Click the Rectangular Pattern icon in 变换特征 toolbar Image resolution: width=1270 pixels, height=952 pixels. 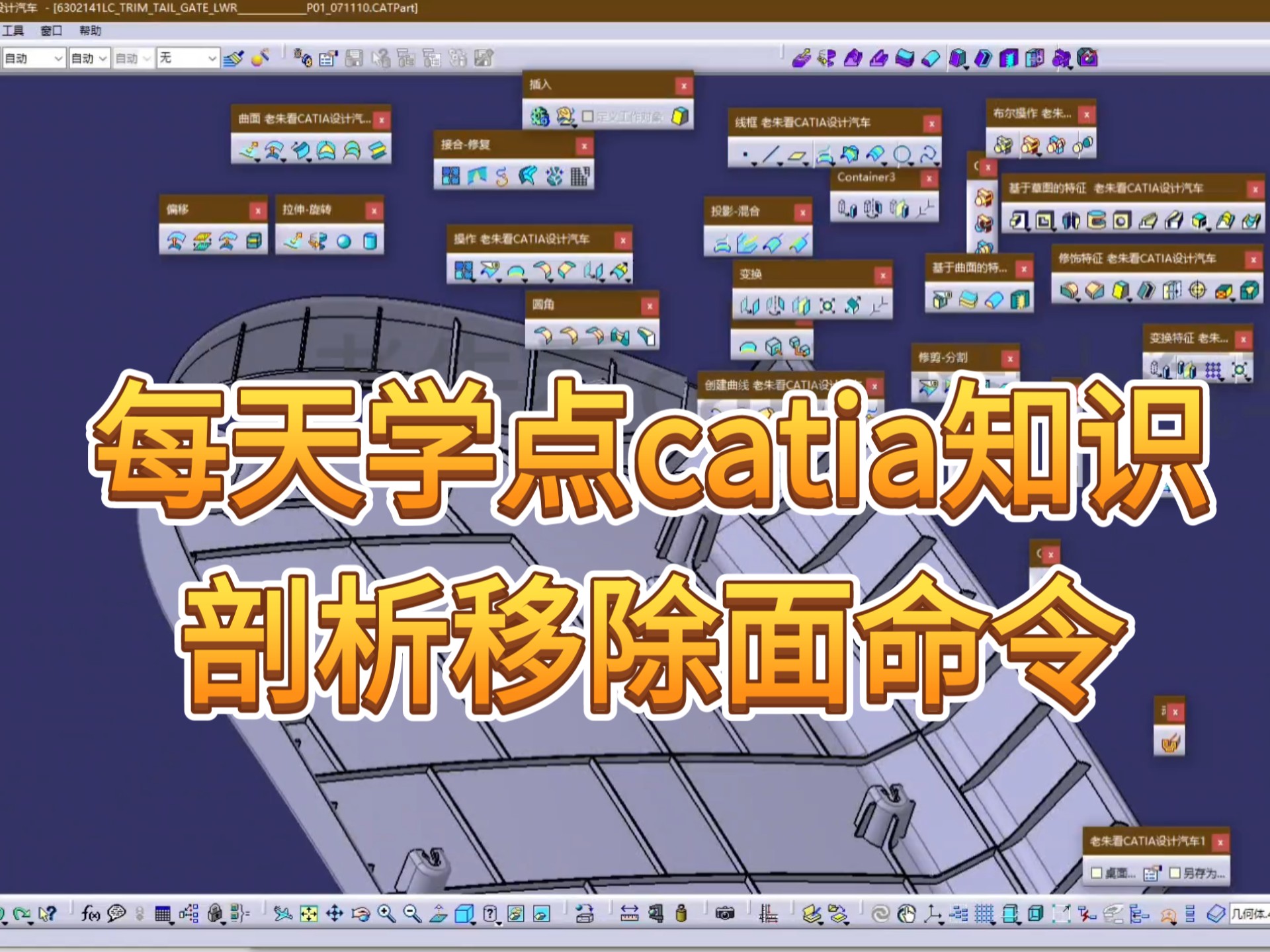[x=1212, y=370]
